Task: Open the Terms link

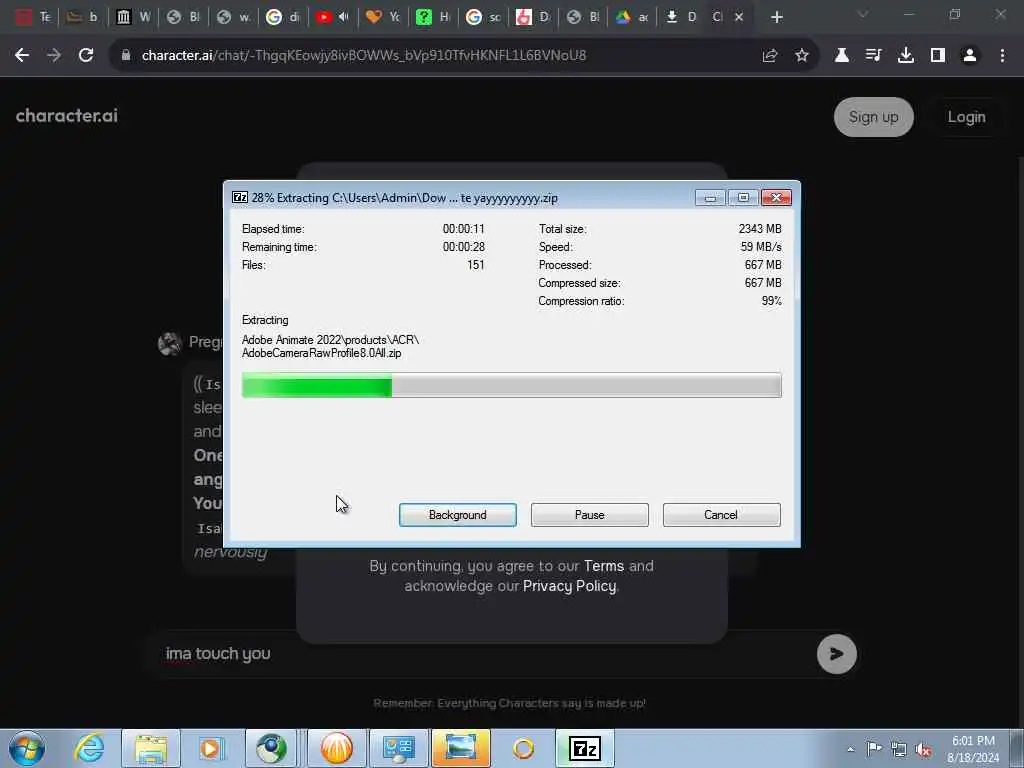Action: (x=603, y=566)
